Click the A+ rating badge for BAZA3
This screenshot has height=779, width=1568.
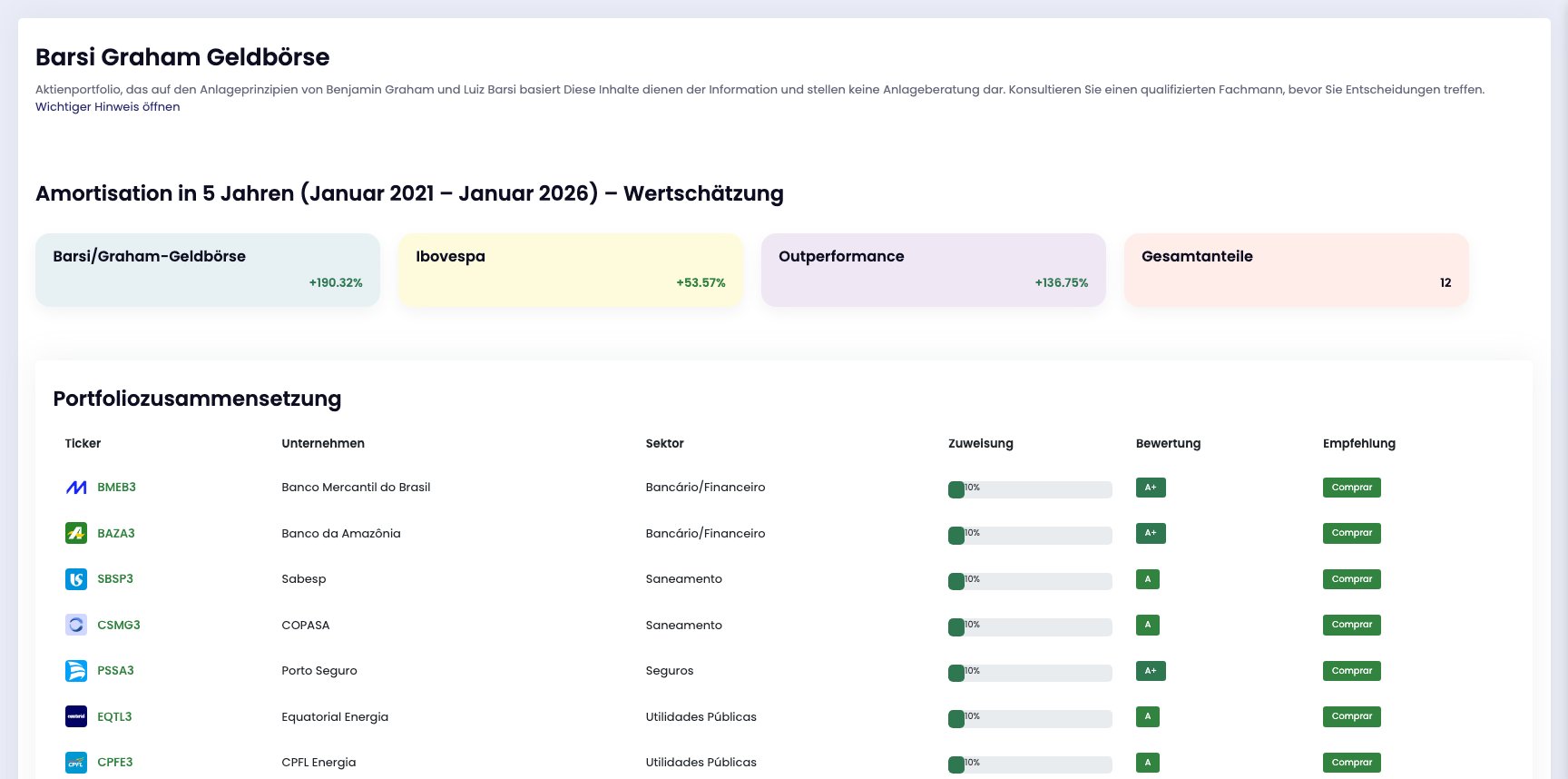[1151, 533]
